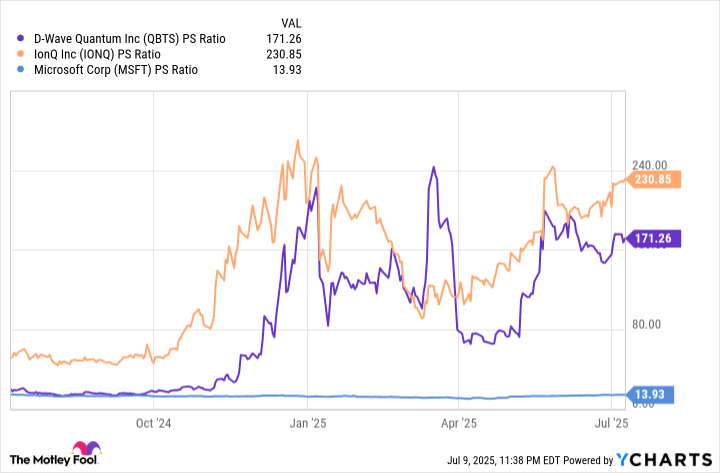
Task: Click the 80.00 y-axis label
Action: point(648,324)
